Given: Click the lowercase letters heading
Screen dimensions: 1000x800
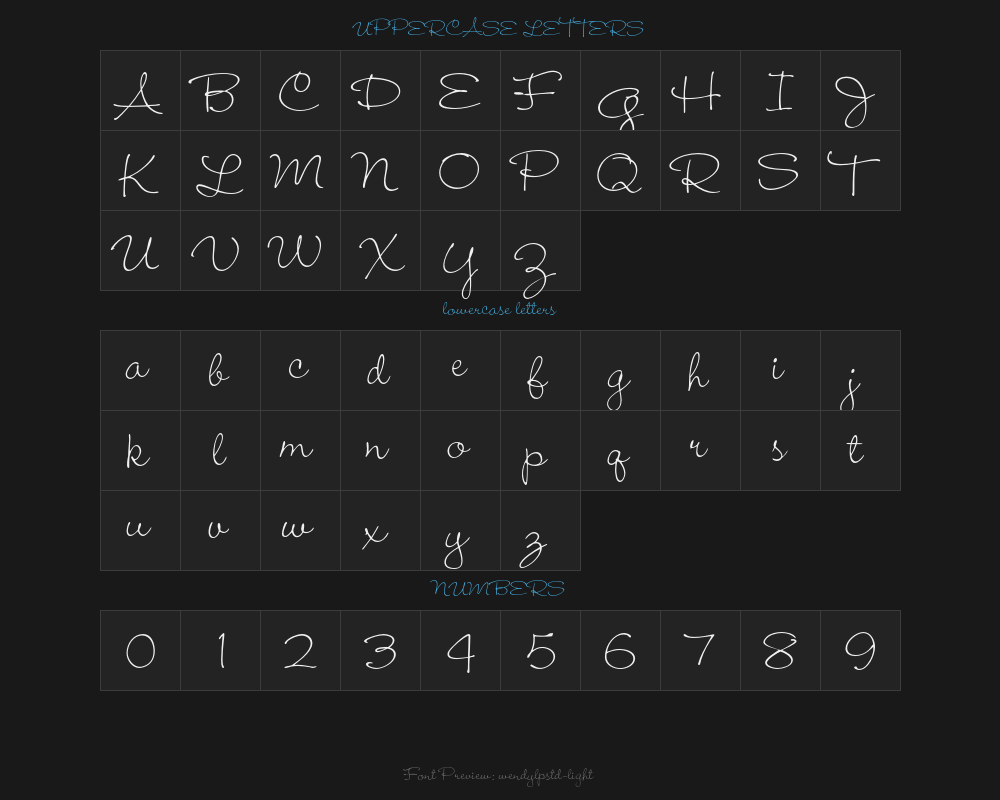Looking at the screenshot, I should [x=499, y=309].
